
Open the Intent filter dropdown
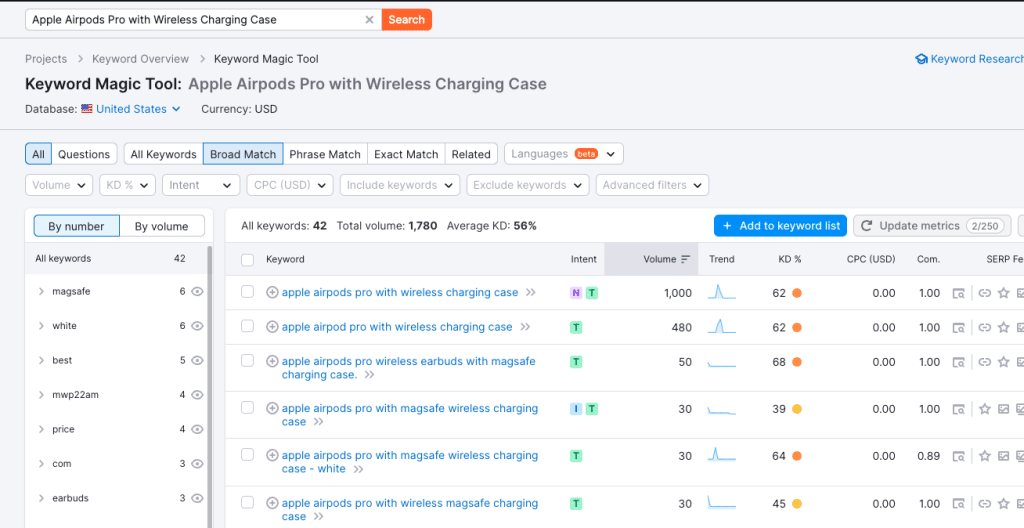[x=201, y=186]
